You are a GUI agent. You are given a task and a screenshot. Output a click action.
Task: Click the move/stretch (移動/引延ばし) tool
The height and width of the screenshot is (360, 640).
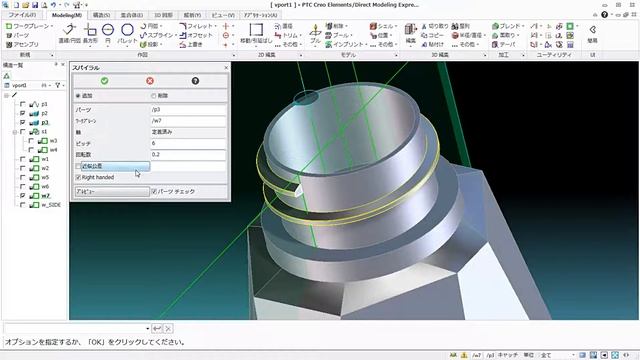point(256,33)
